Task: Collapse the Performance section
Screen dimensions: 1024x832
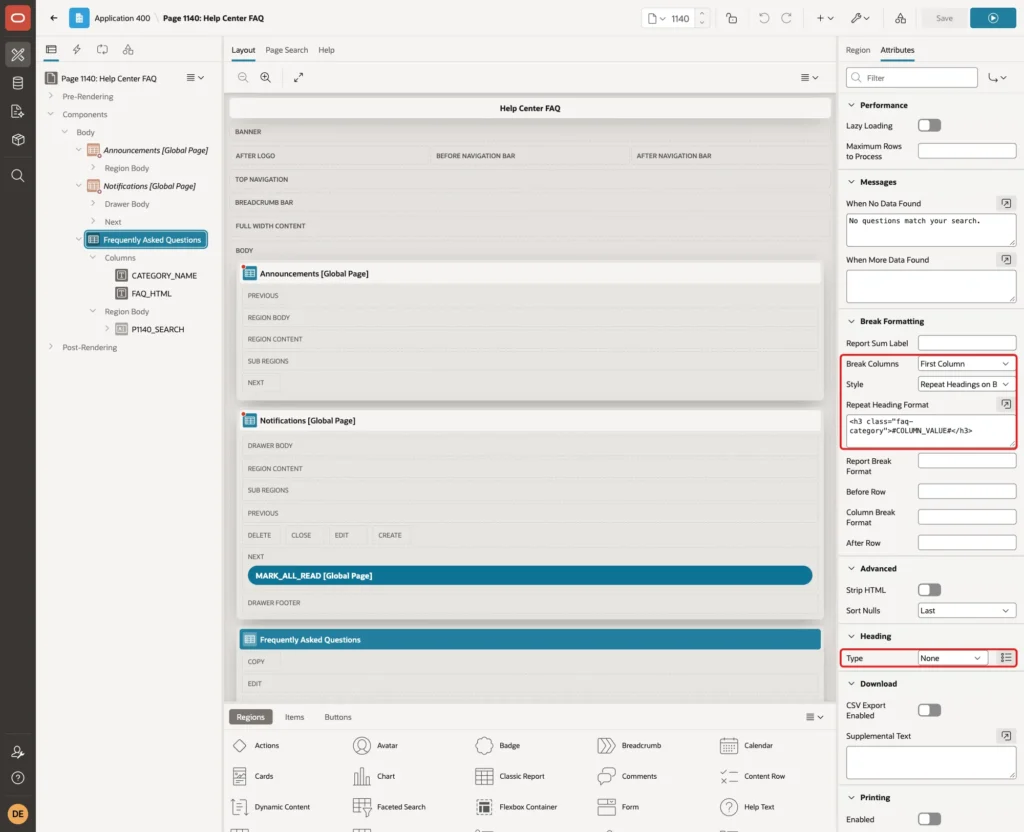Action: coord(851,105)
